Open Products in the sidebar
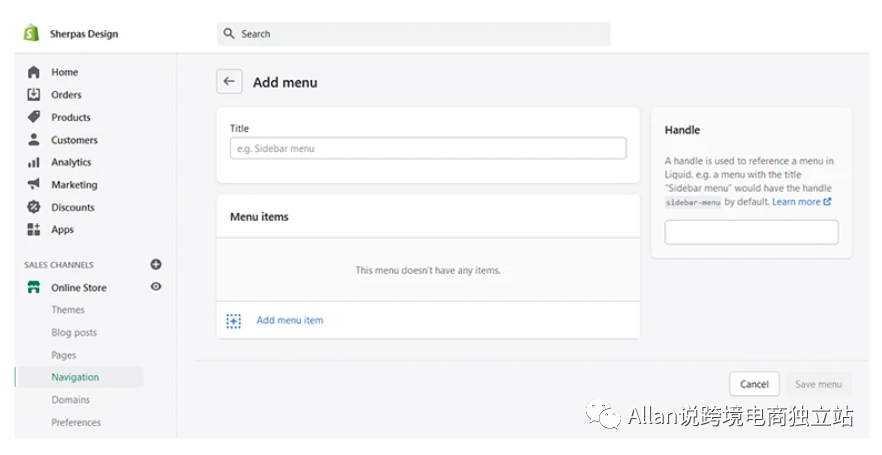This screenshot has width=882, height=455. [71, 117]
